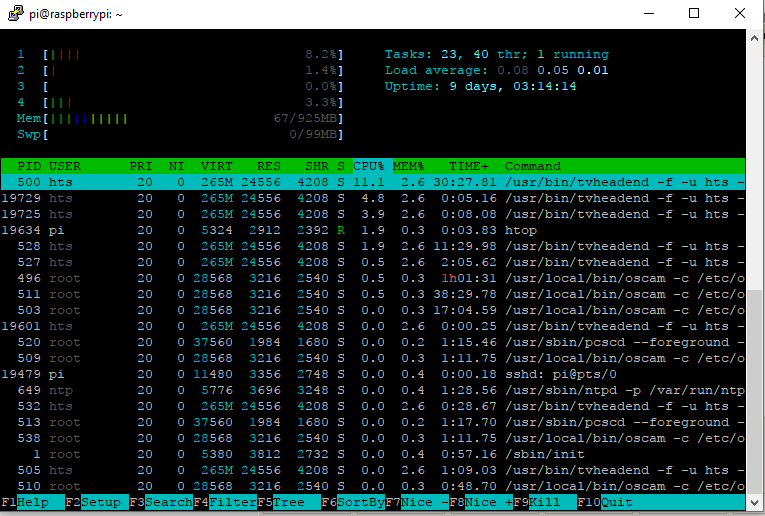This screenshot has width=765, height=516.
Task: Select process row PID 505
Action: point(373,471)
